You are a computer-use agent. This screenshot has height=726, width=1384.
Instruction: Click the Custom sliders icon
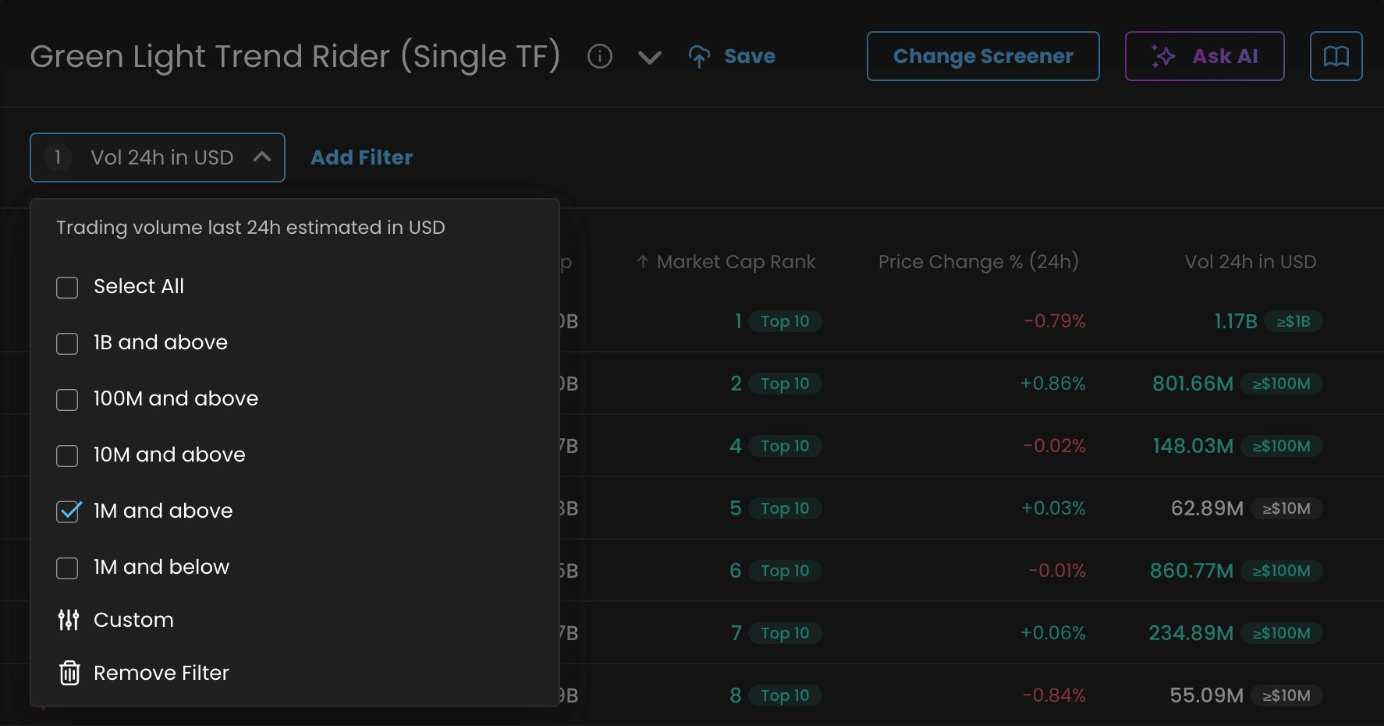click(68, 620)
